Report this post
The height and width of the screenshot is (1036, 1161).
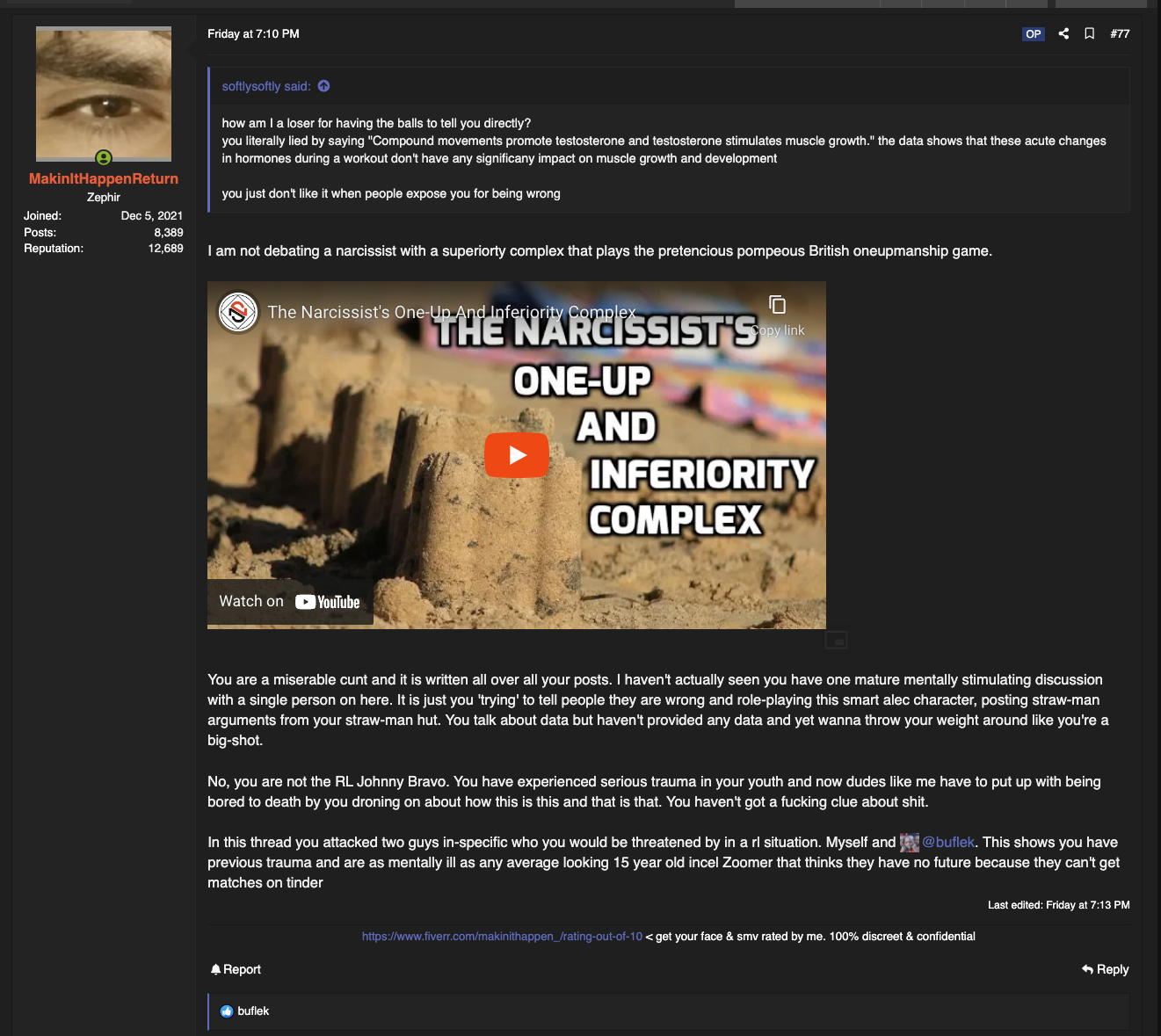tap(236, 969)
